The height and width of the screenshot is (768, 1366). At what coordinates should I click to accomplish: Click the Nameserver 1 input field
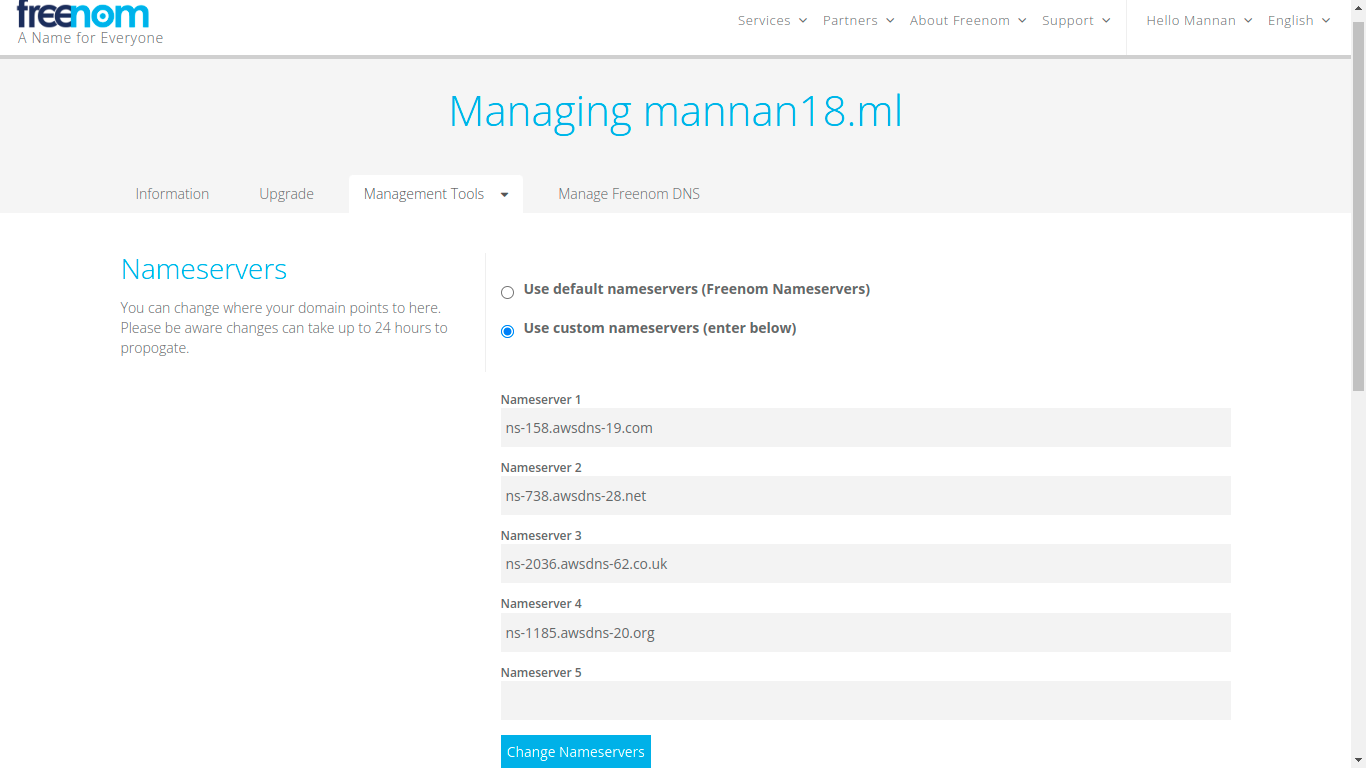(x=865, y=427)
